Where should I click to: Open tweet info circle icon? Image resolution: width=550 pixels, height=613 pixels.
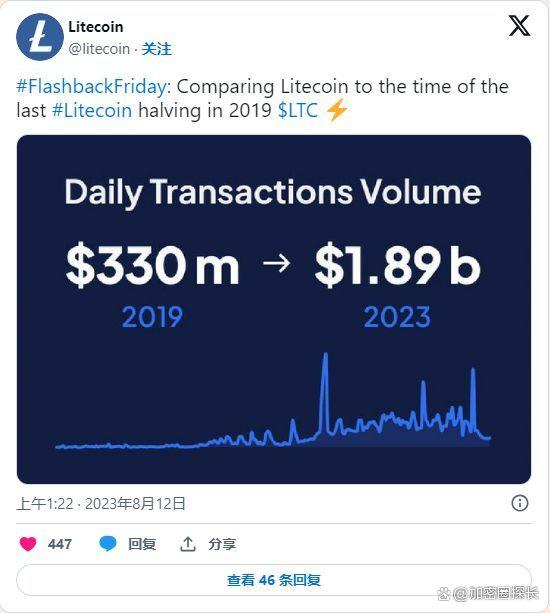[520, 503]
